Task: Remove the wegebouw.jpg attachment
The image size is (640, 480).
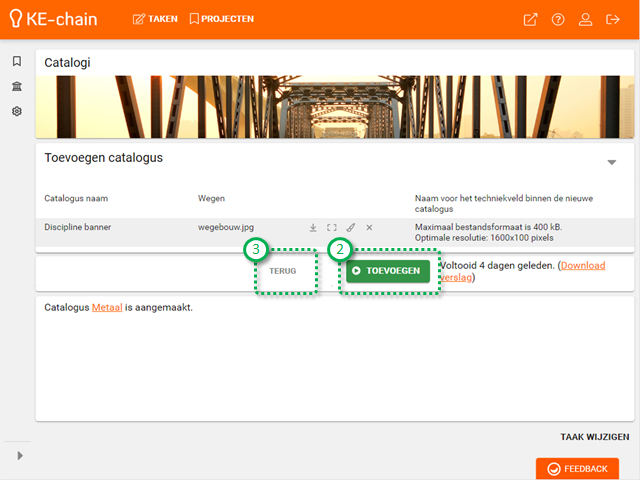Action: coord(369,228)
